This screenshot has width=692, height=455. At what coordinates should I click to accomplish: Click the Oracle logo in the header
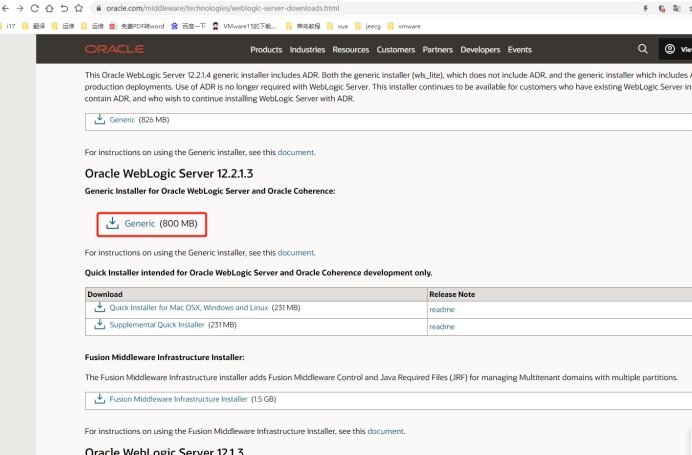[114, 49]
